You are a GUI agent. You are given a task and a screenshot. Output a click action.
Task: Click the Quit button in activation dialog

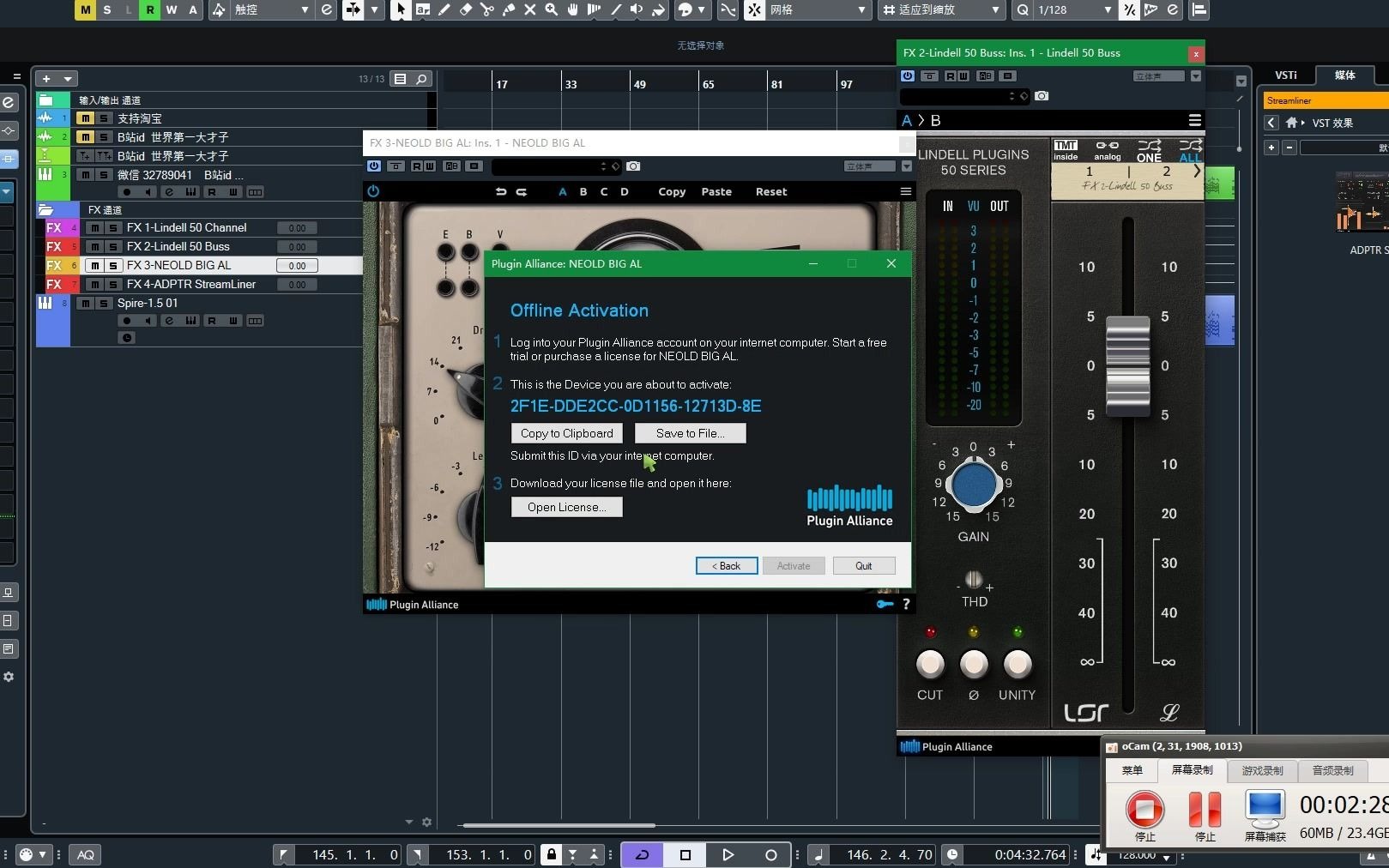point(864,566)
